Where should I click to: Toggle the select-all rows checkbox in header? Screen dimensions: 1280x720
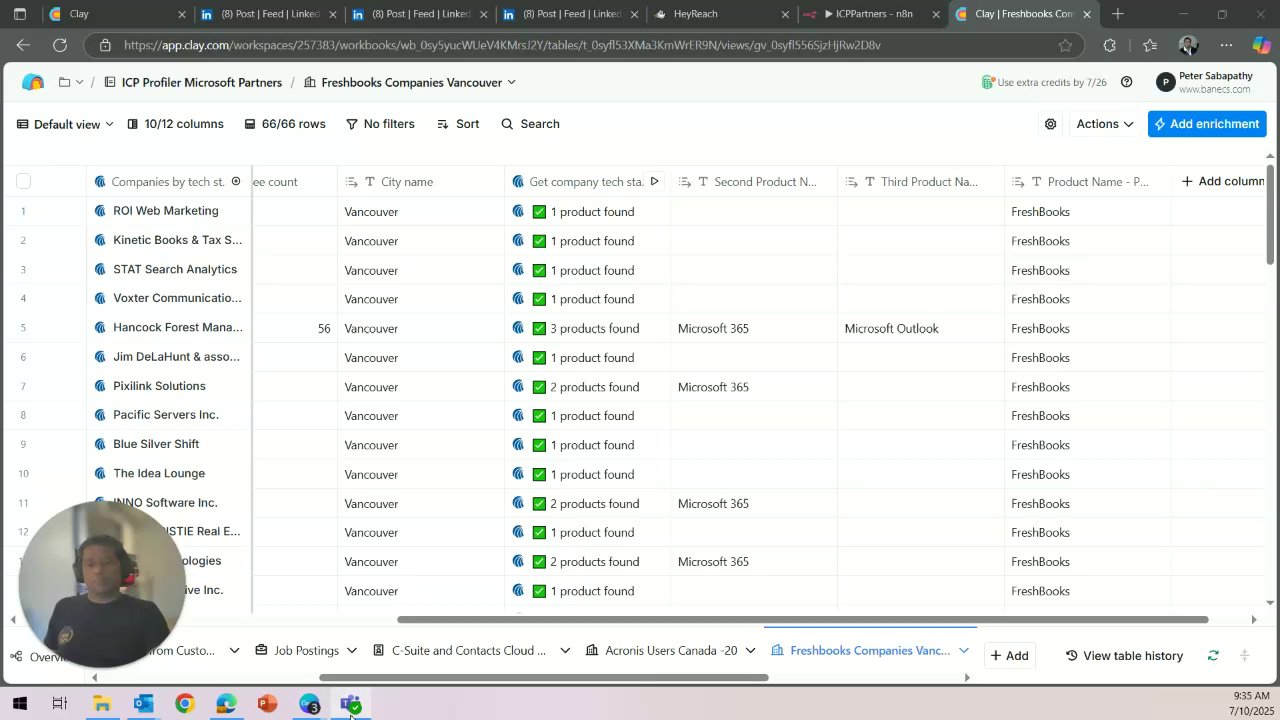pyautogui.click(x=23, y=181)
